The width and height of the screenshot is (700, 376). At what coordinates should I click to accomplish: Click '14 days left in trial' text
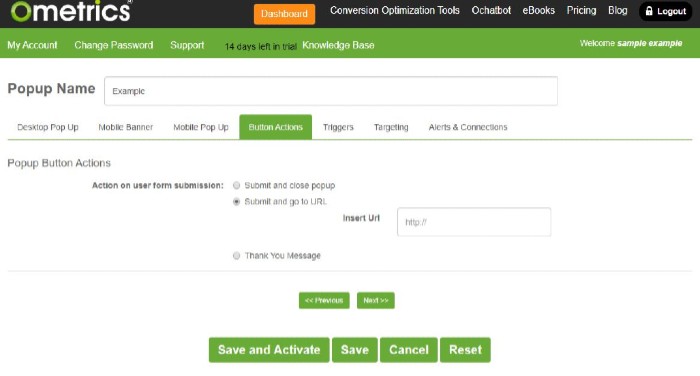click(x=261, y=46)
